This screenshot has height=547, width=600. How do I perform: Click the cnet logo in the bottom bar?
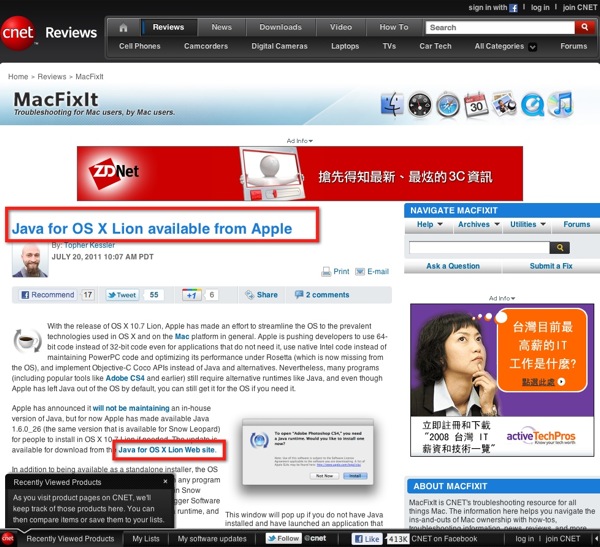click(8, 539)
